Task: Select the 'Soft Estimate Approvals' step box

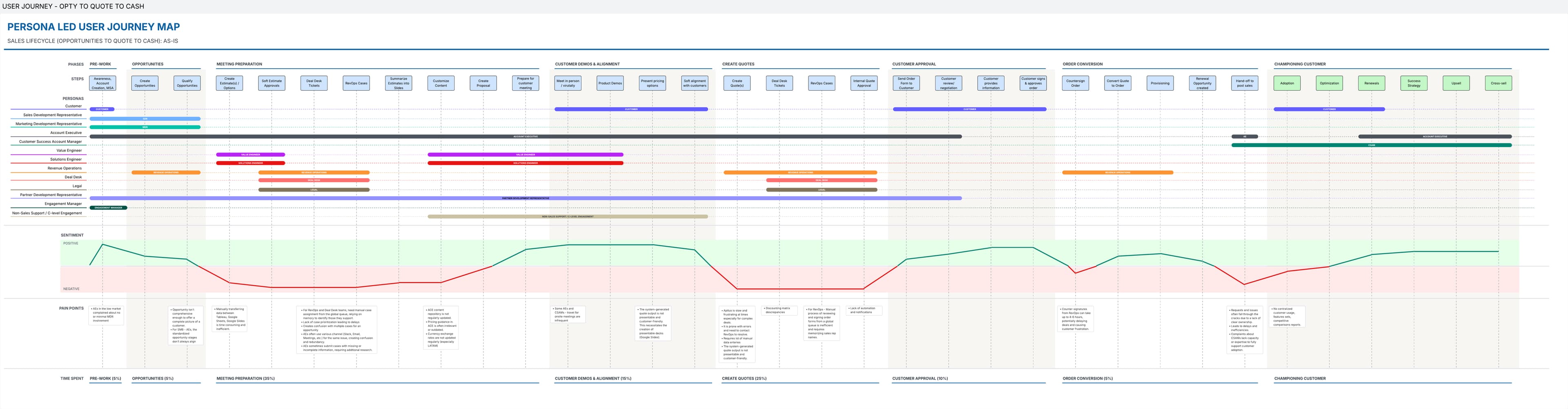Action: 272,83
